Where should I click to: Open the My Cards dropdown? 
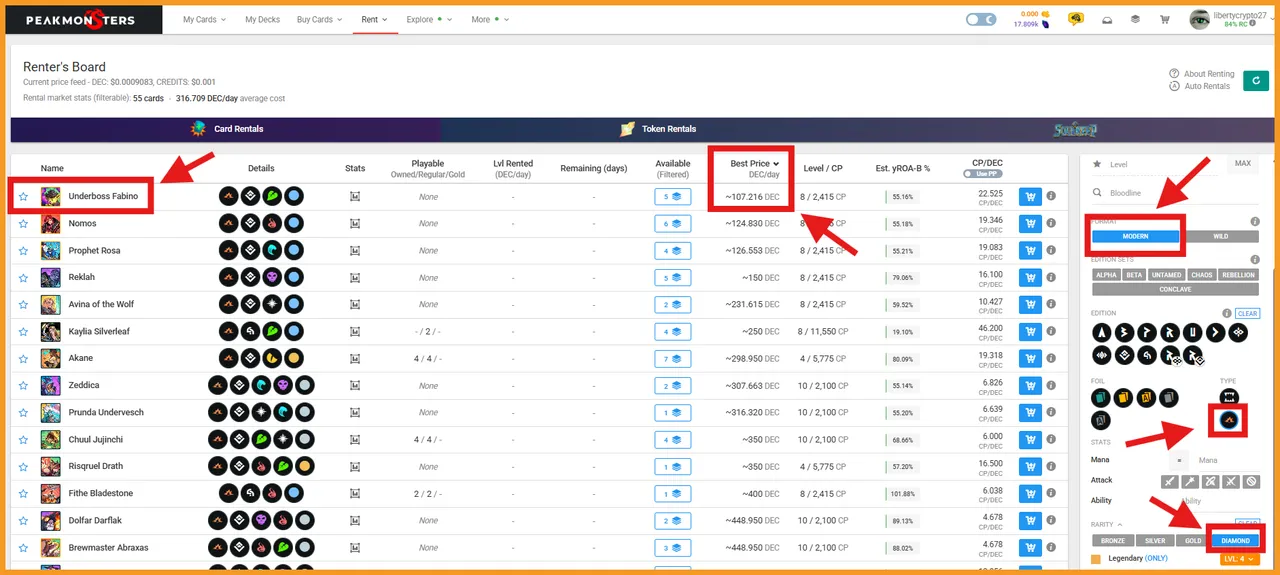click(x=204, y=19)
